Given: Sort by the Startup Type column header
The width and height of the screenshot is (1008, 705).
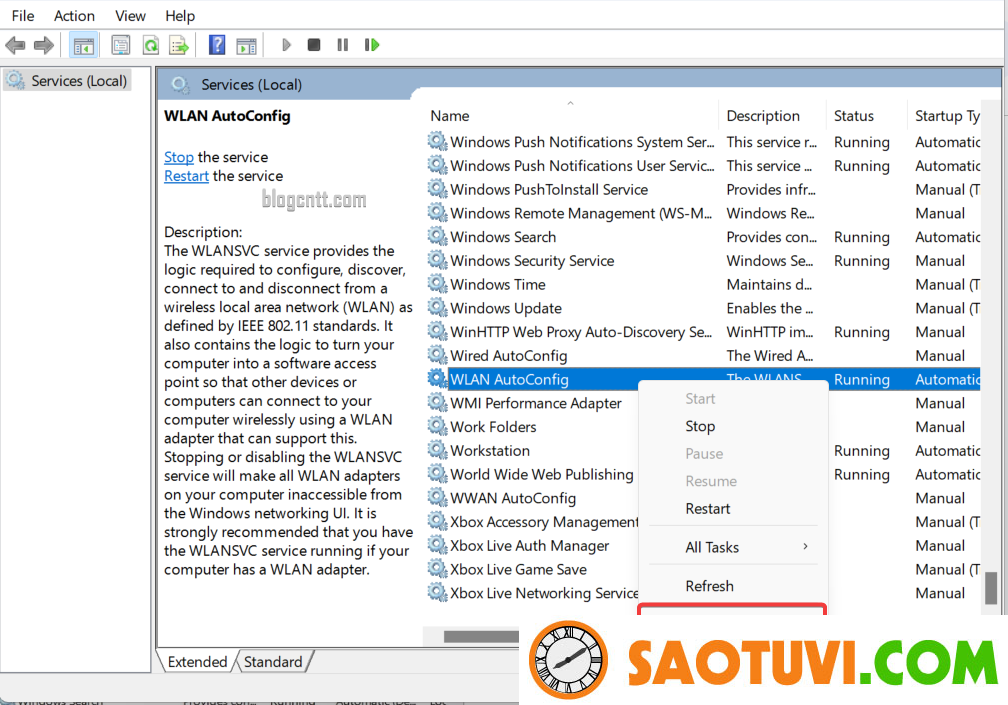Looking at the screenshot, I should (946, 116).
